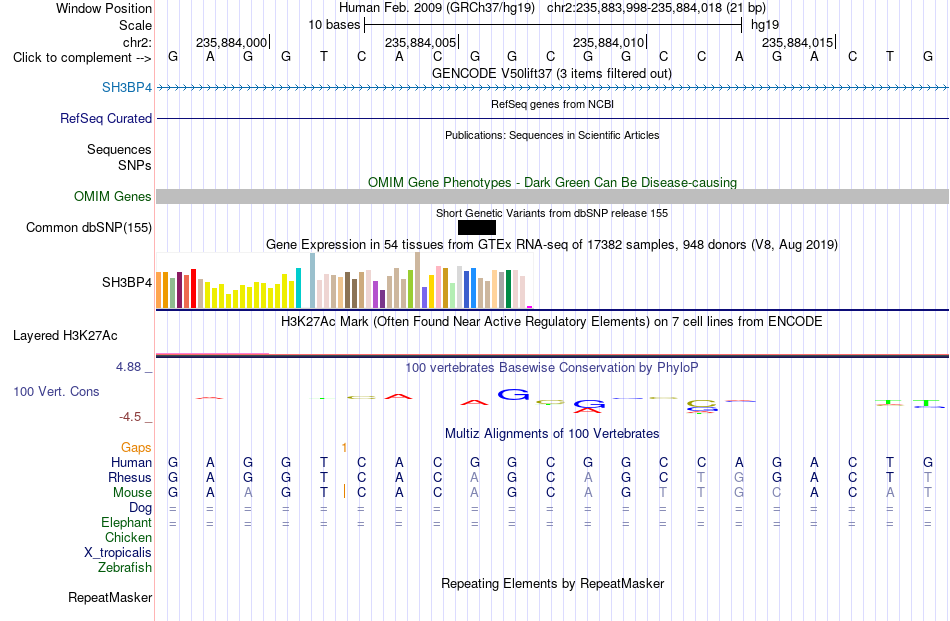
Task: Click the 235,884,000 ruler position
Action: click(x=231, y=42)
